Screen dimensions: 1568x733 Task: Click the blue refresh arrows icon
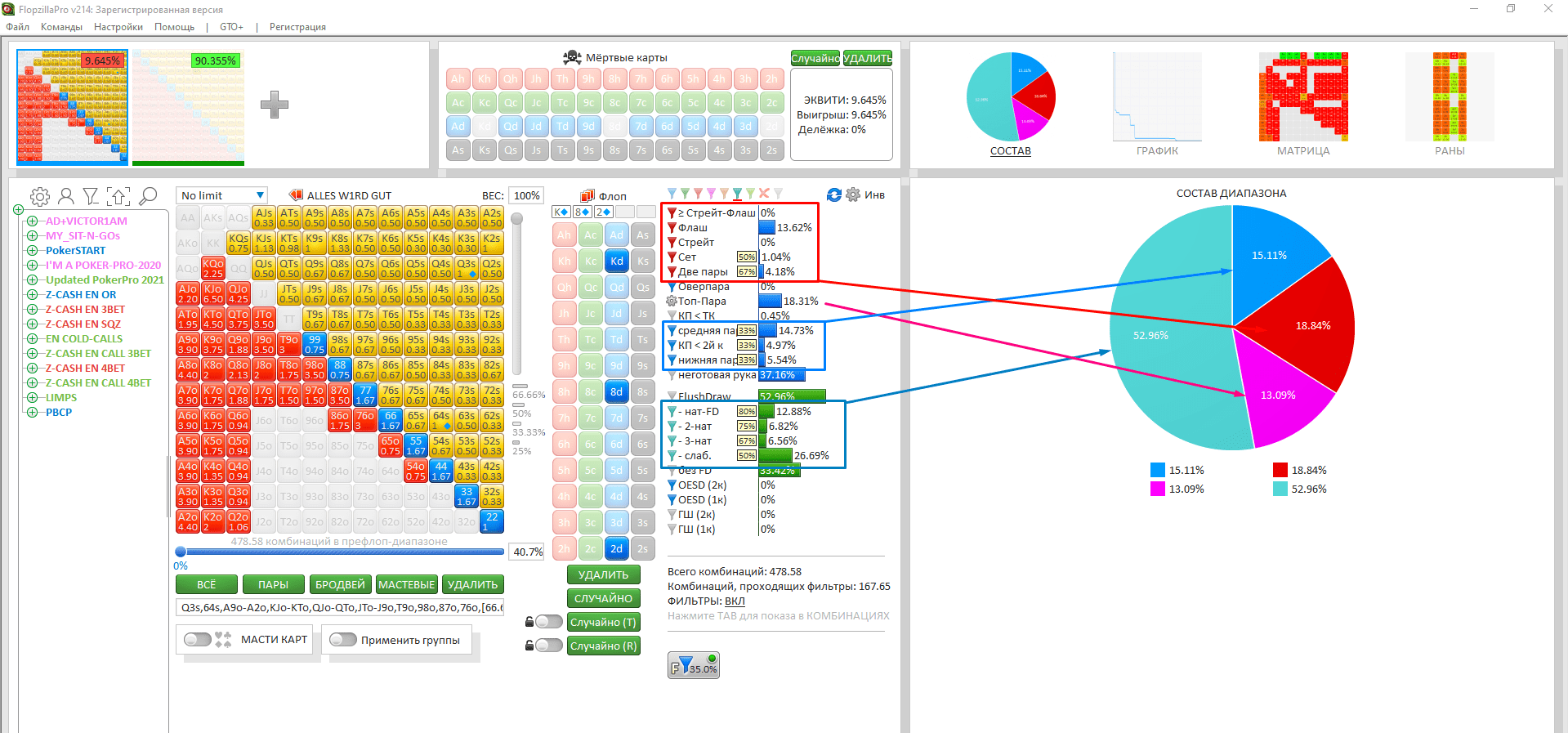833,194
